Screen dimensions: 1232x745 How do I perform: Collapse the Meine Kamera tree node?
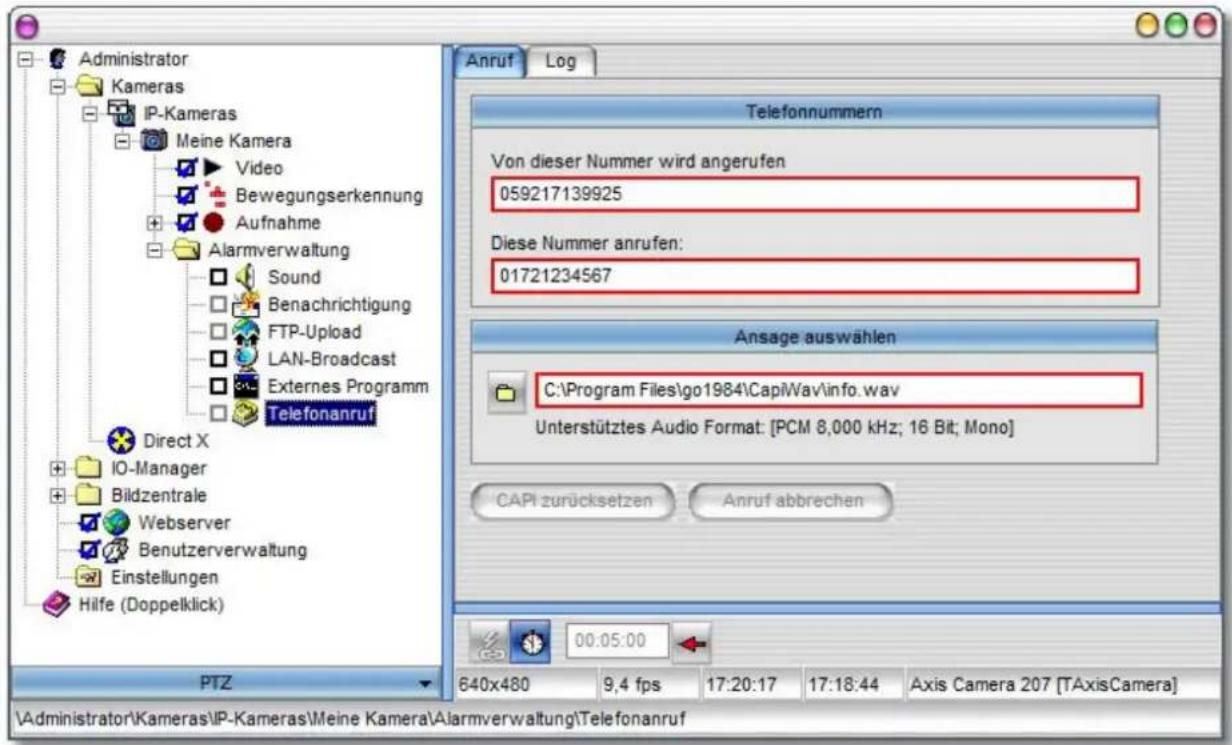pos(121,141)
